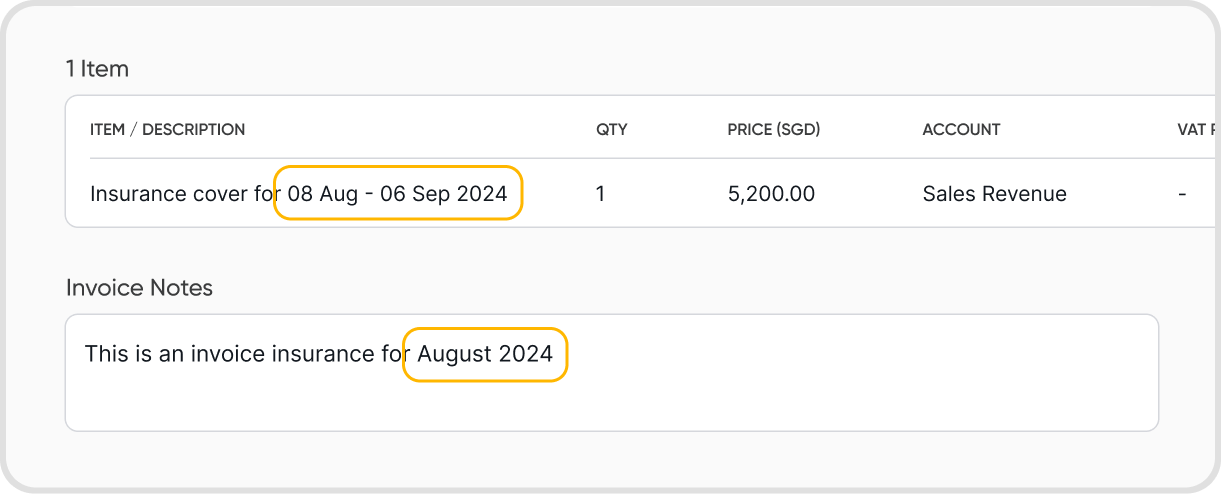
Task: Click the VAT dash value in item row
Action: point(1182,194)
